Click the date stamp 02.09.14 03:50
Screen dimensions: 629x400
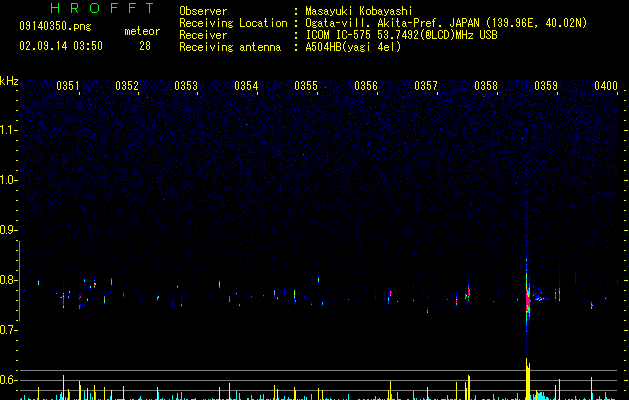pyautogui.click(x=61, y=46)
